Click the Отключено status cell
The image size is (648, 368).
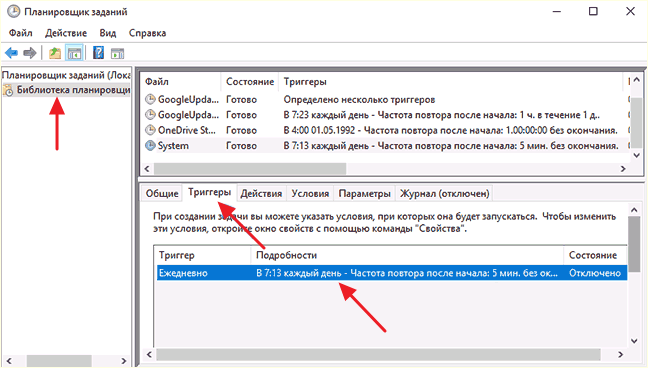click(x=595, y=273)
